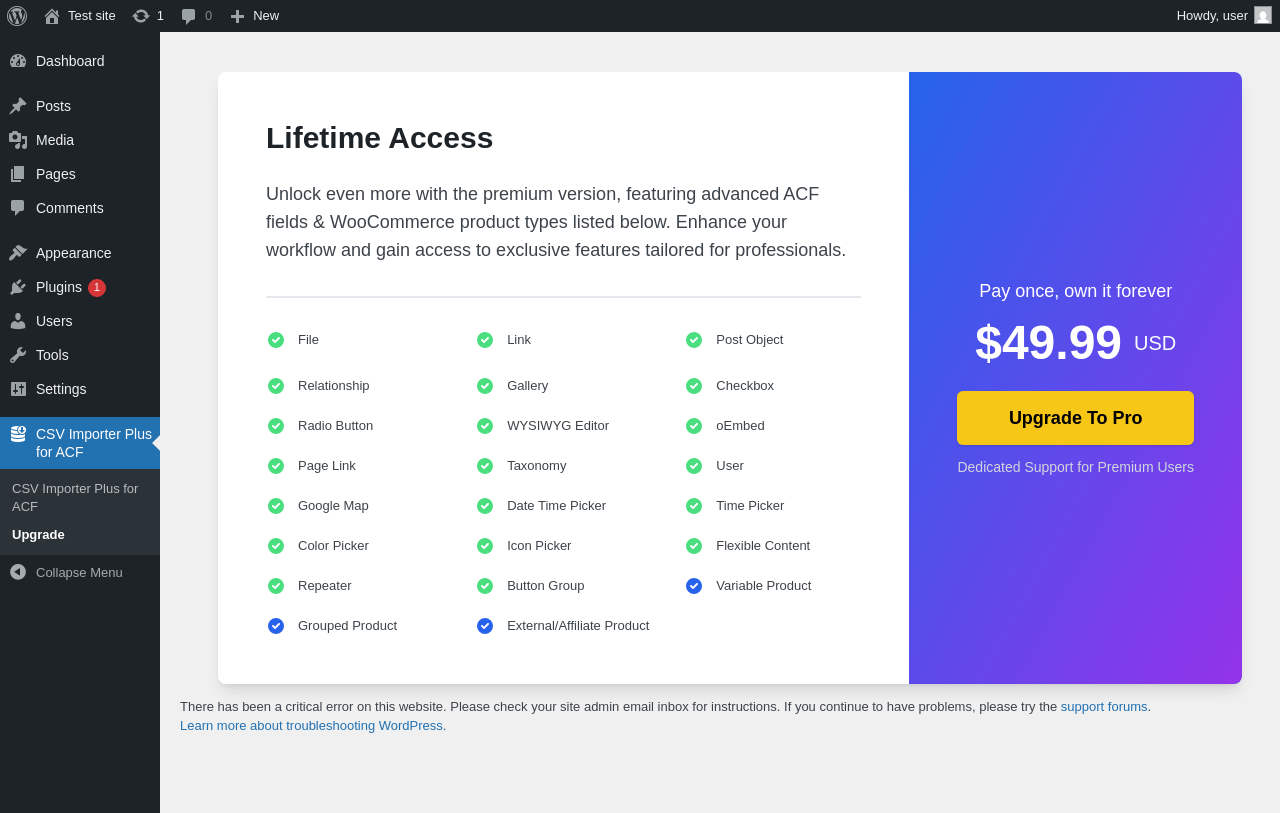Click the Posts pin icon
The height and width of the screenshot is (813, 1280).
pyautogui.click(x=18, y=106)
